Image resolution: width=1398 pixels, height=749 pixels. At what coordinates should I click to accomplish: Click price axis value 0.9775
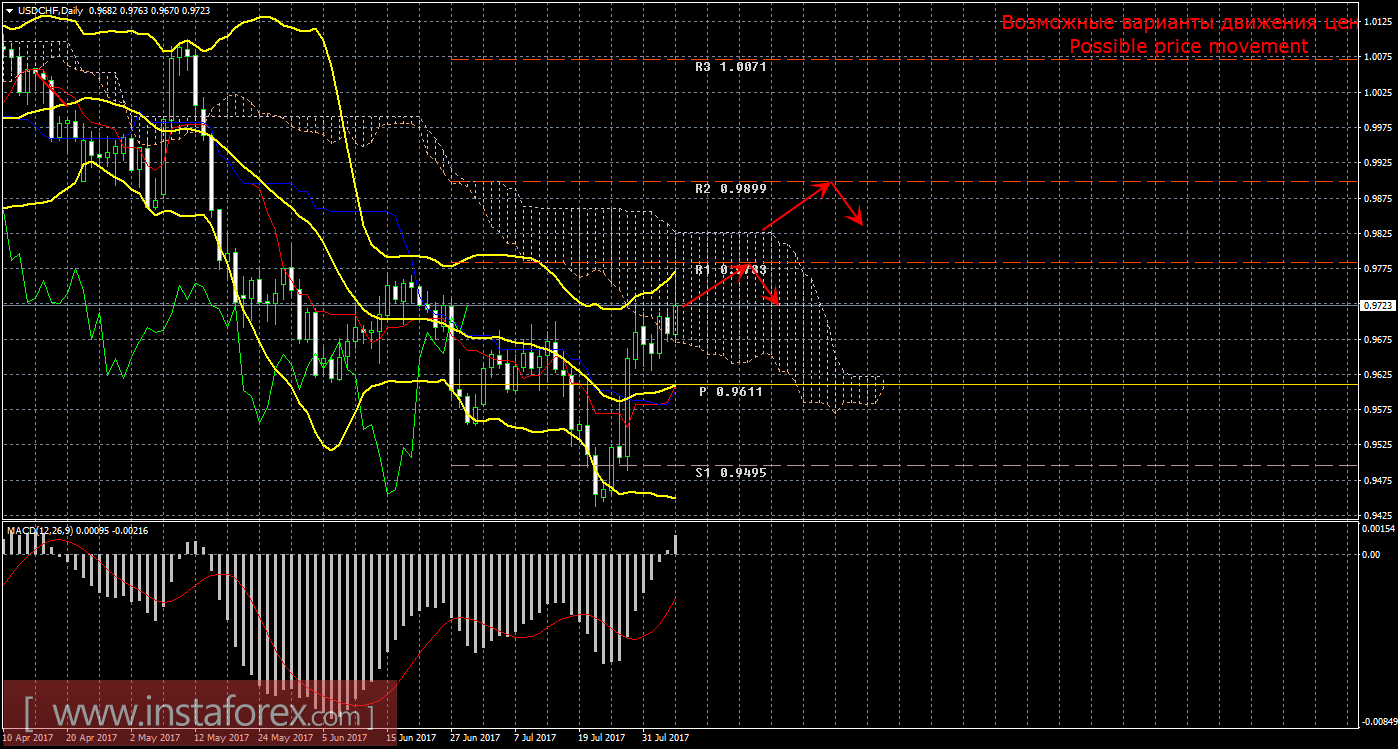pyautogui.click(x=1376, y=269)
